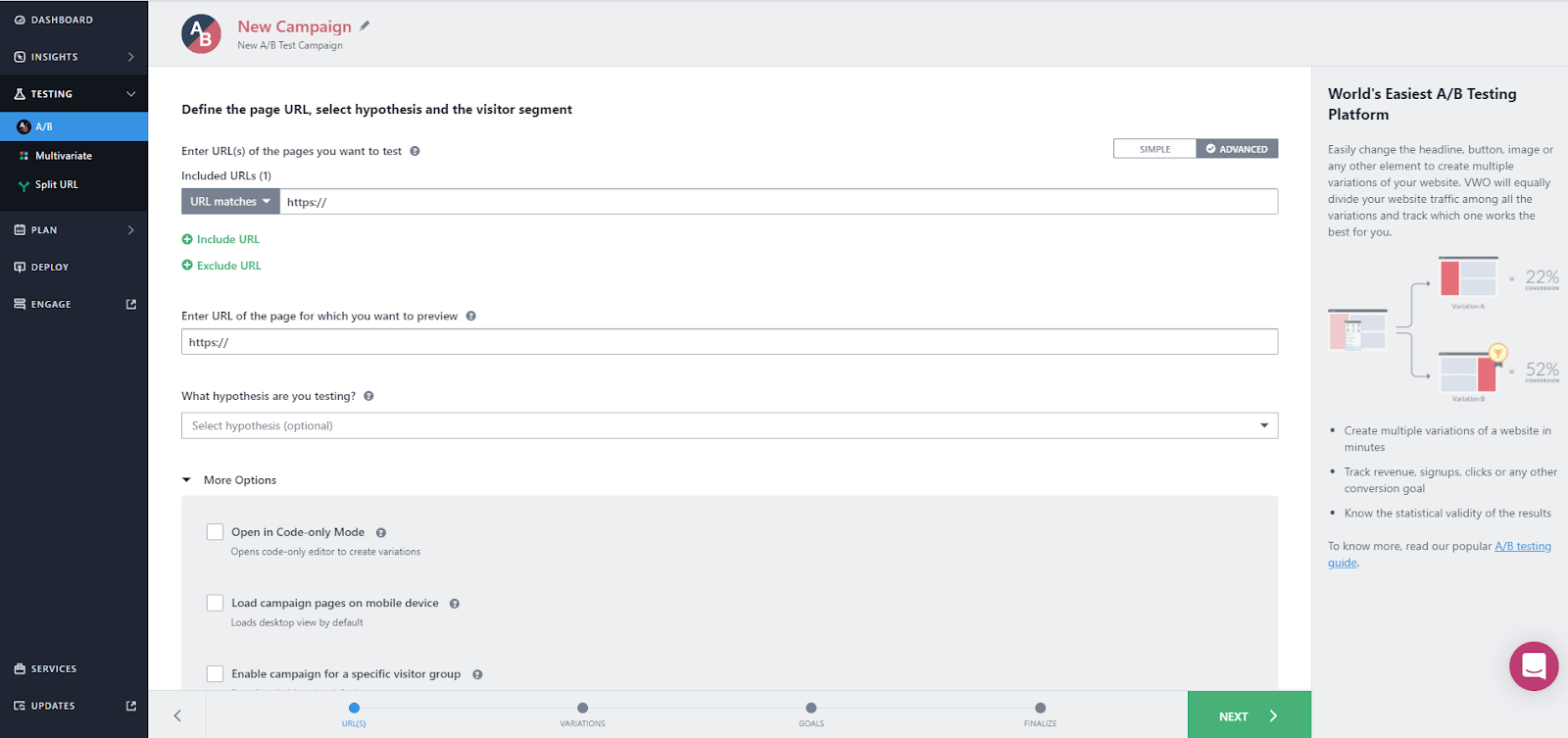Click the Multivariate grid icon
1568x738 pixels.
point(24,156)
